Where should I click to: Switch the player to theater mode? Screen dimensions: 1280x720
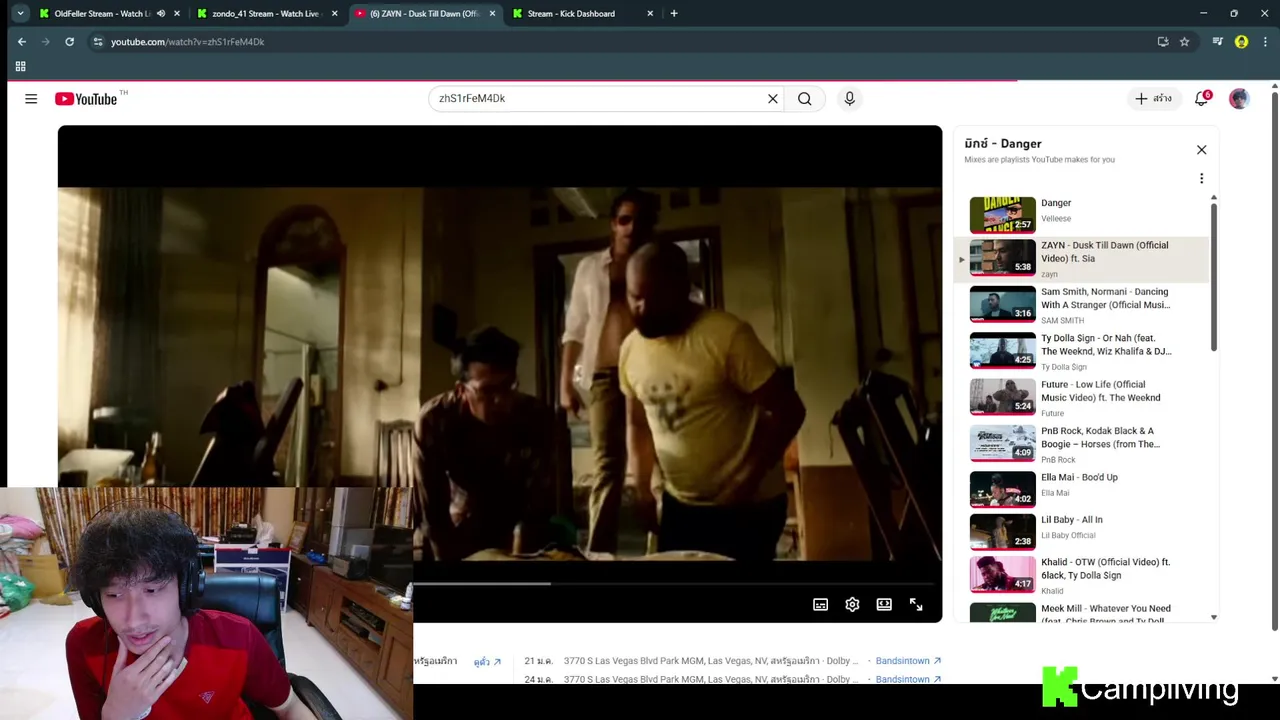click(884, 605)
